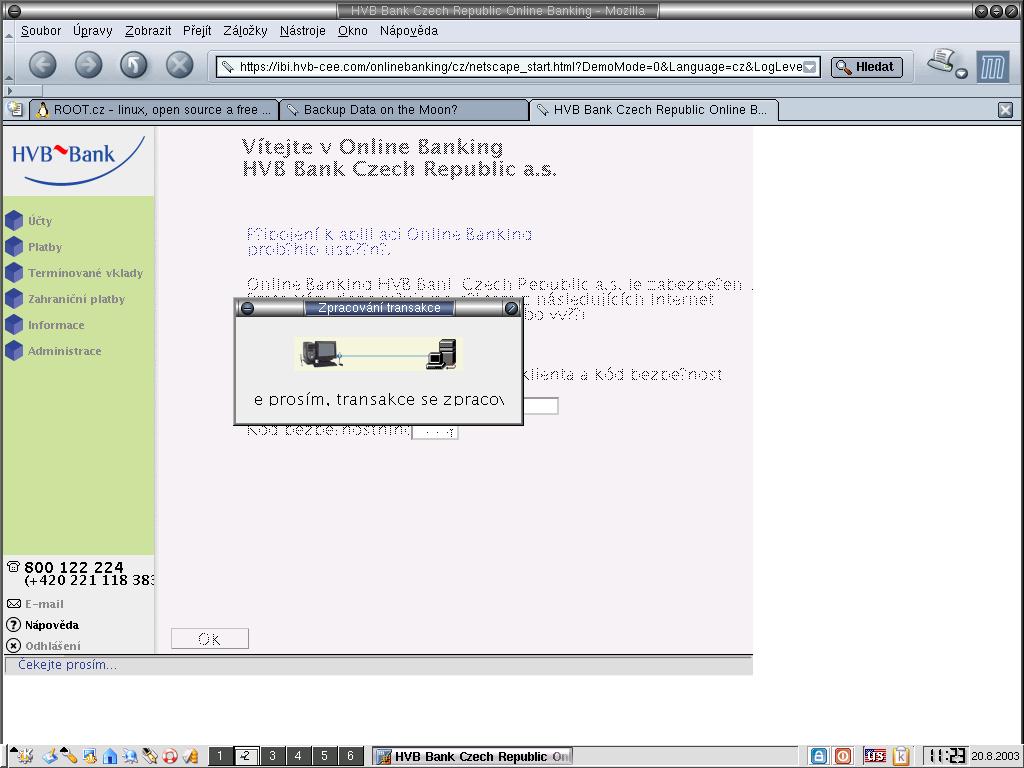1024x768 pixels.
Task: Click the 11:23 clock in the panel
Action: tap(948, 756)
